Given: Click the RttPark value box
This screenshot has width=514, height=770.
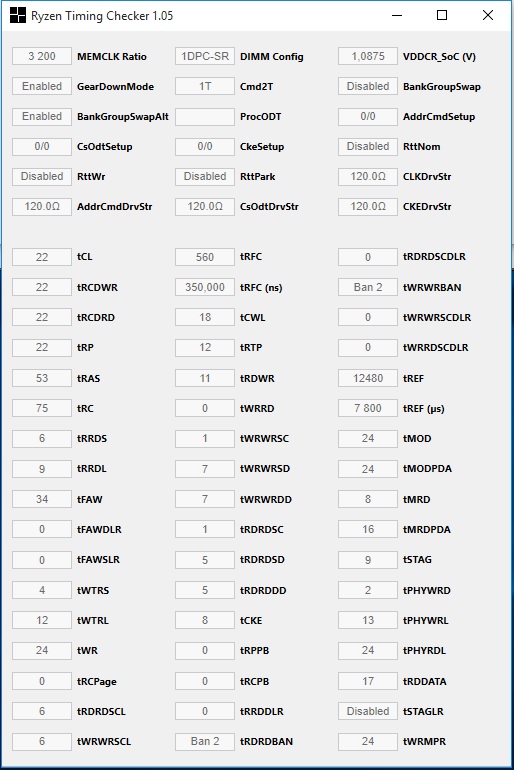Looking at the screenshot, I should [x=205, y=176].
